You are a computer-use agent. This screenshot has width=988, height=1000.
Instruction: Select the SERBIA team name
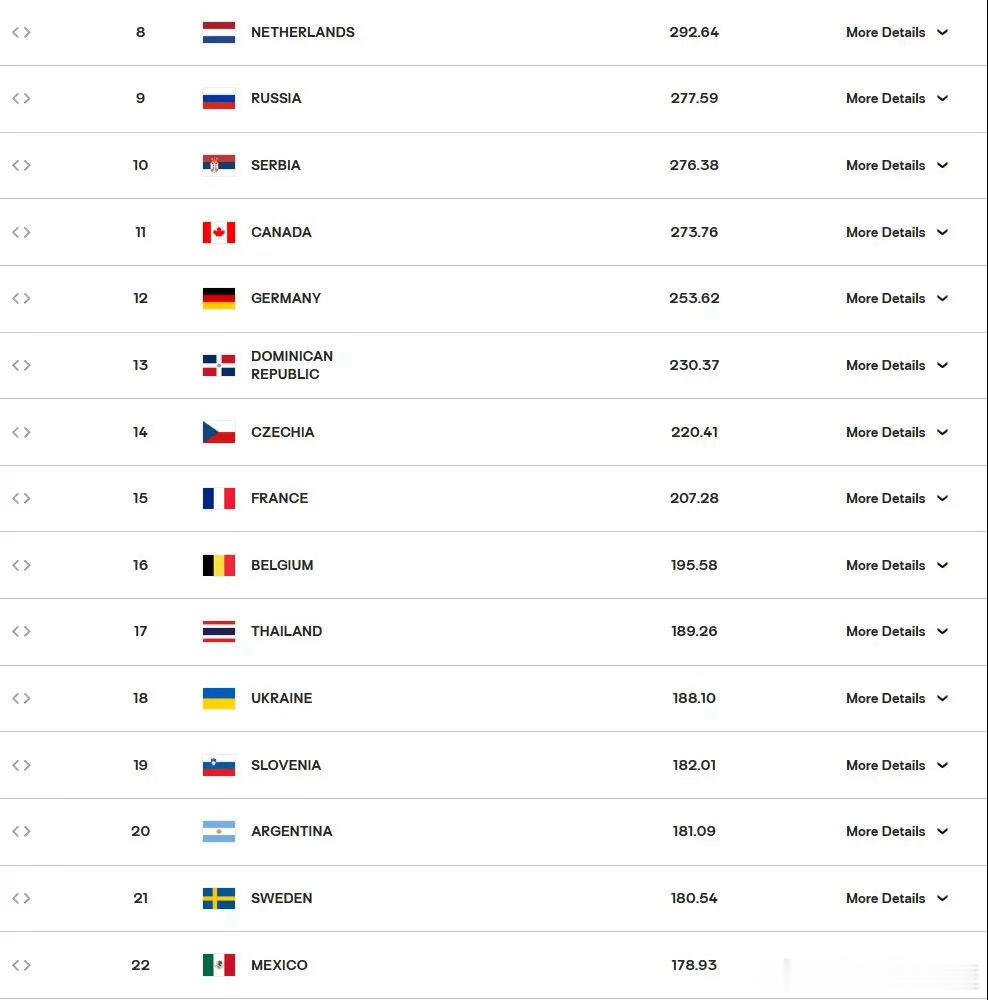(x=276, y=165)
